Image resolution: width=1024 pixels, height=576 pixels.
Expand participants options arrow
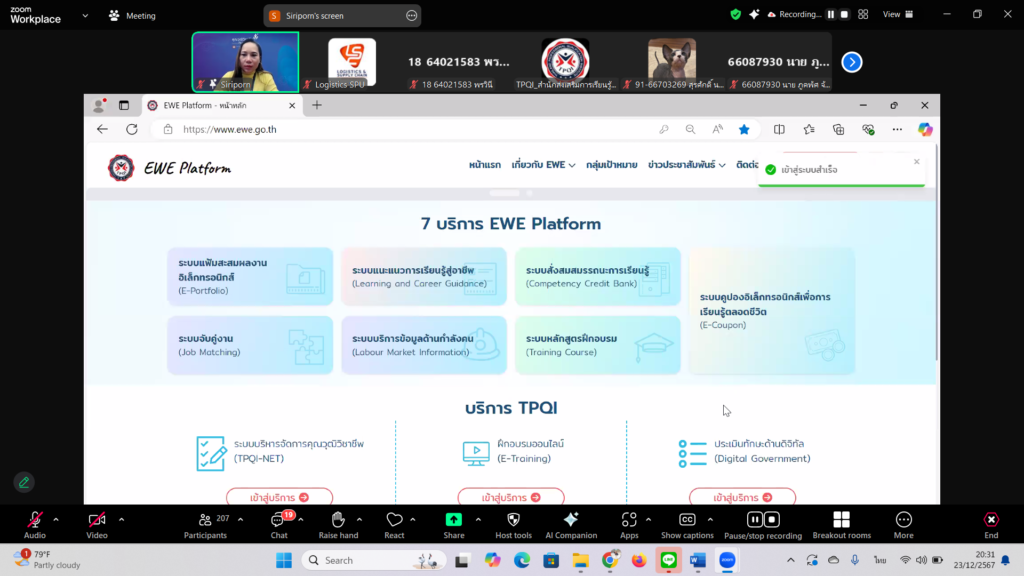[x=240, y=520]
